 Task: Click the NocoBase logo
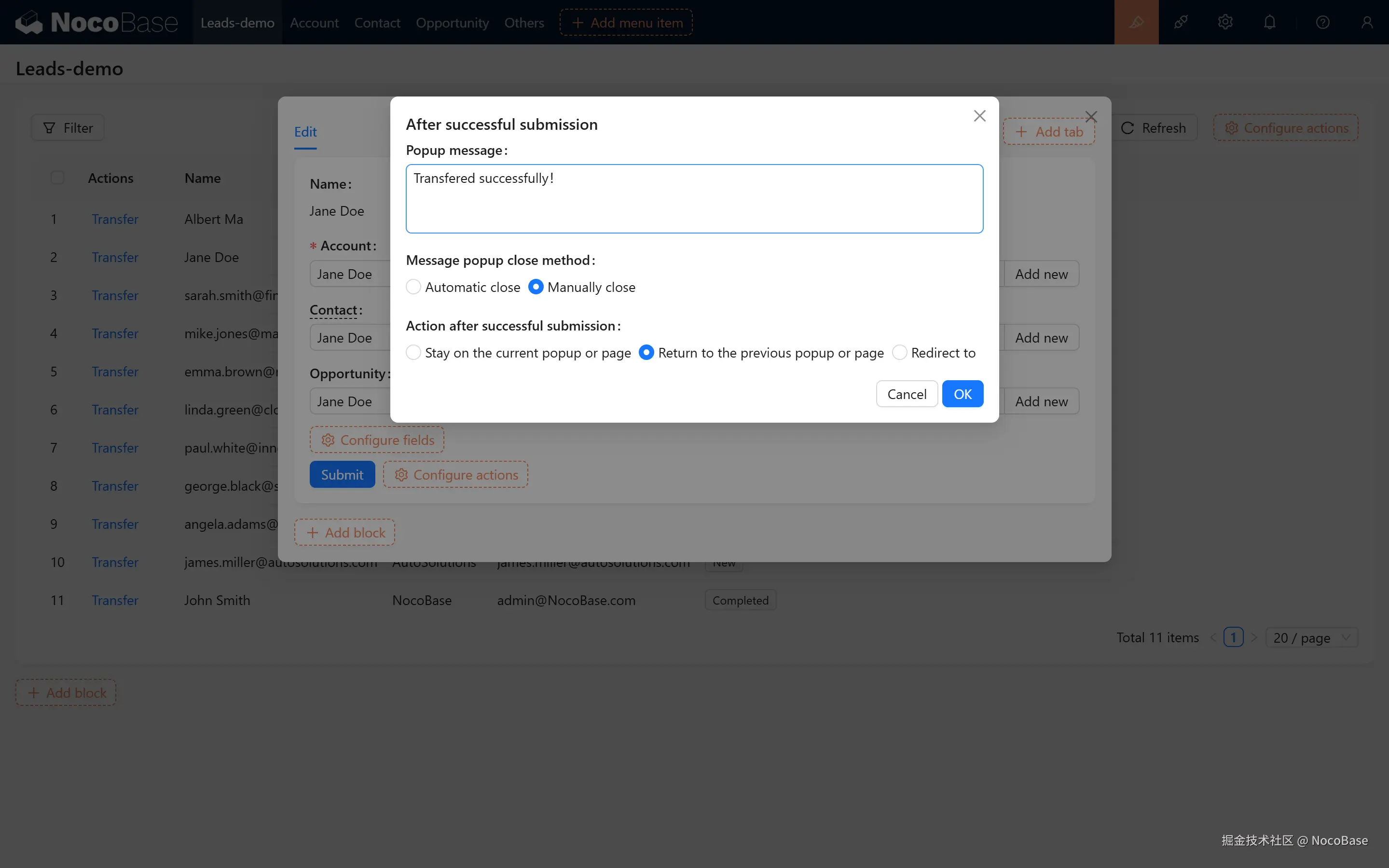96,22
